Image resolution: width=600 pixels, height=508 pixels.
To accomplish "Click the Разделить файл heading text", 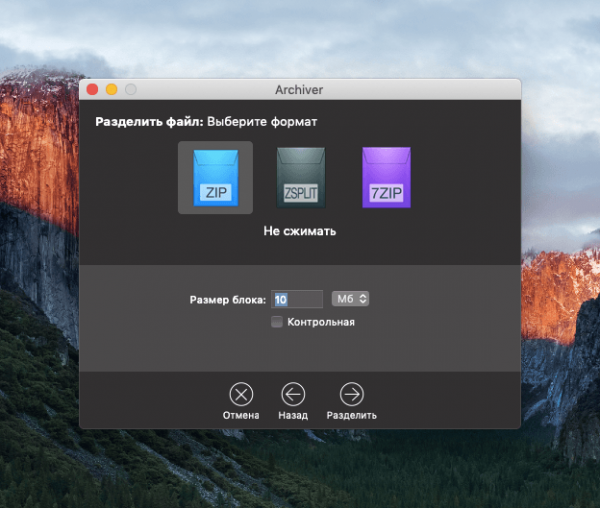I will (x=149, y=122).
